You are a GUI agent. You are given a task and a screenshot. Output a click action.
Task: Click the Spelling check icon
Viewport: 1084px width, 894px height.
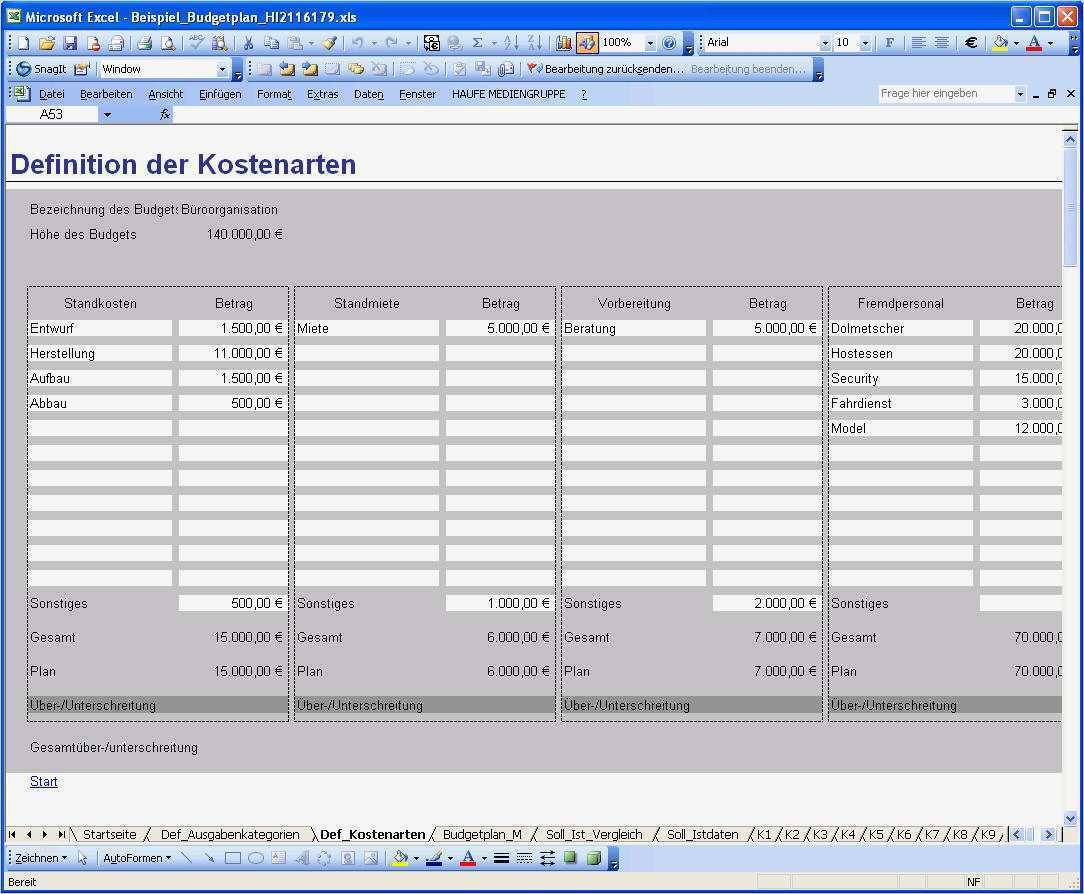coord(195,42)
